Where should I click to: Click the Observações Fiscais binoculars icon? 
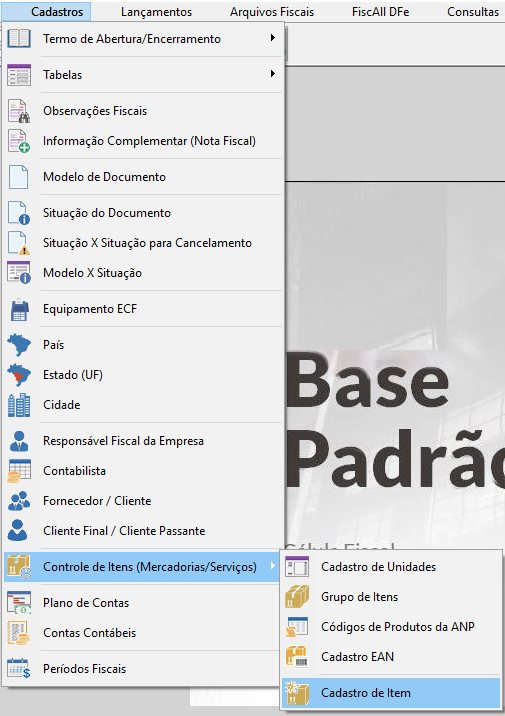[19, 111]
